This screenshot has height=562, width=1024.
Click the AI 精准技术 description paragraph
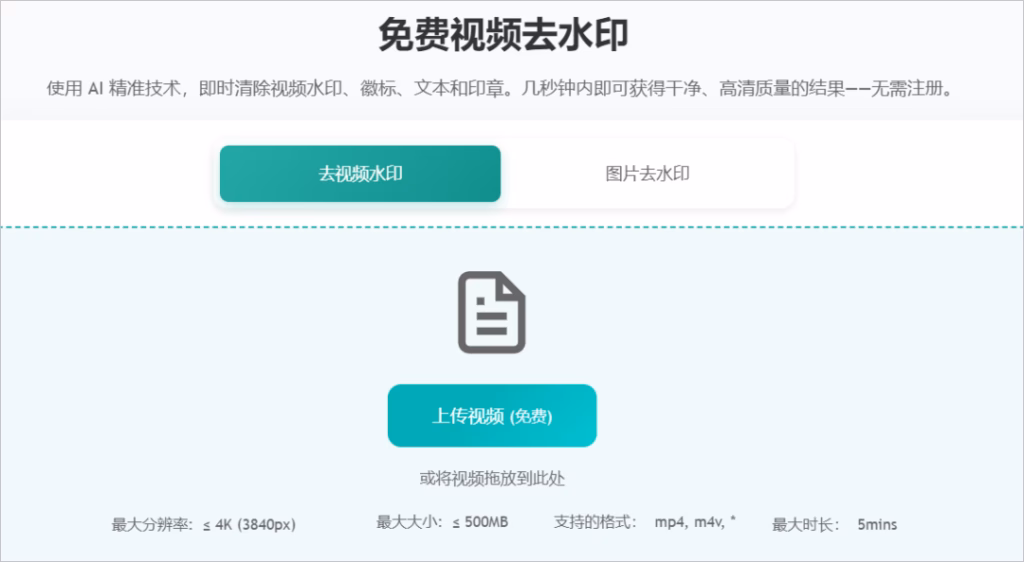tap(500, 88)
